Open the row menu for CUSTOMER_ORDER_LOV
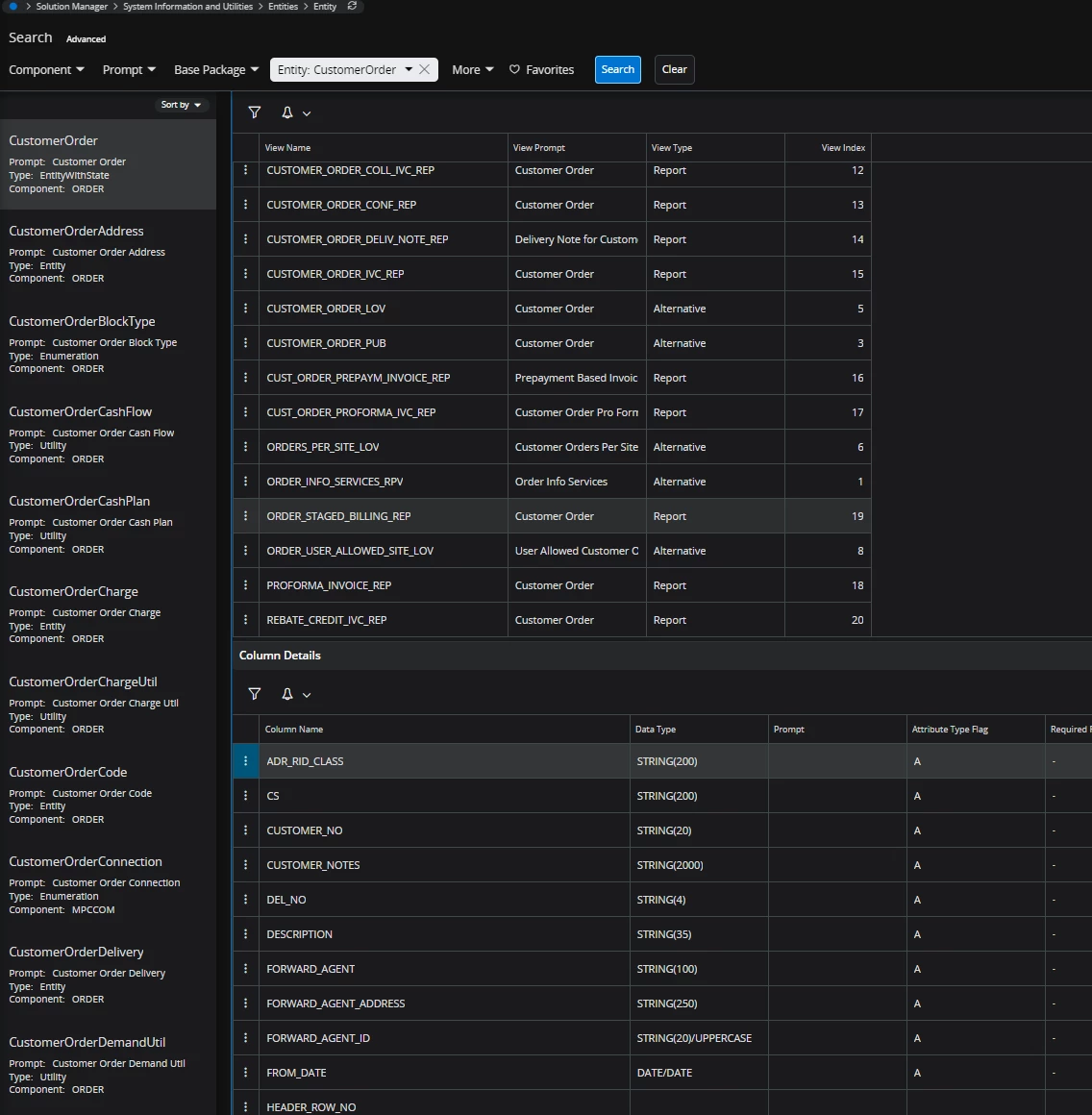The height and width of the screenshot is (1115, 1092). [x=246, y=308]
